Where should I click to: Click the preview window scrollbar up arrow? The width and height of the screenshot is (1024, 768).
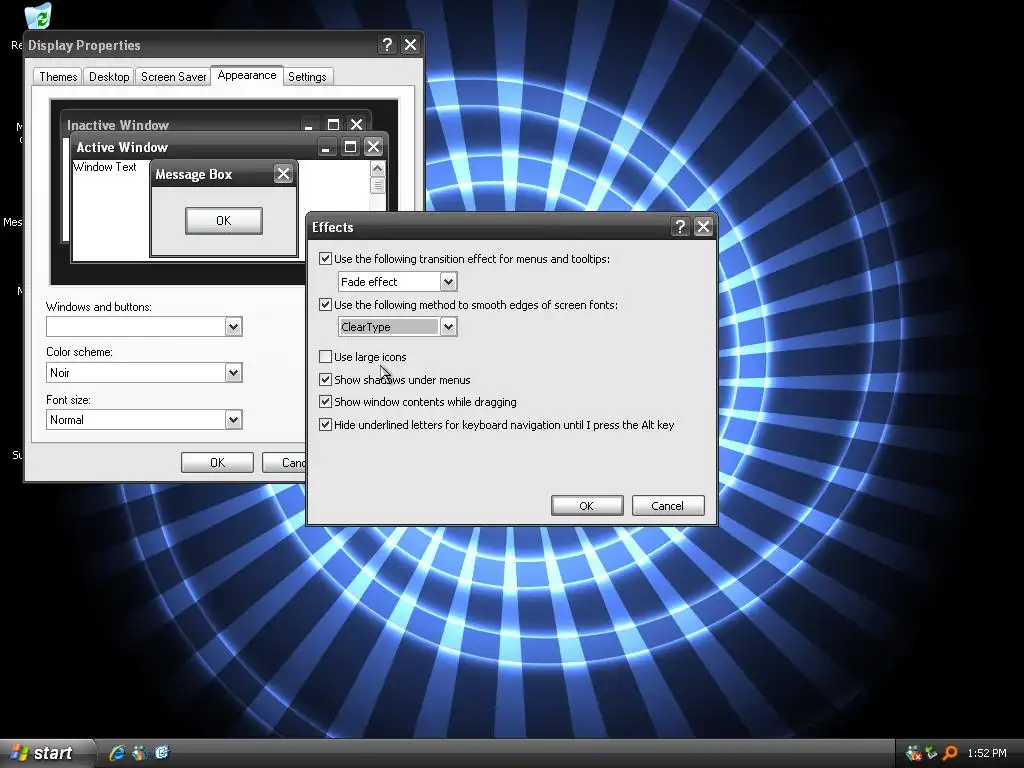pos(377,168)
